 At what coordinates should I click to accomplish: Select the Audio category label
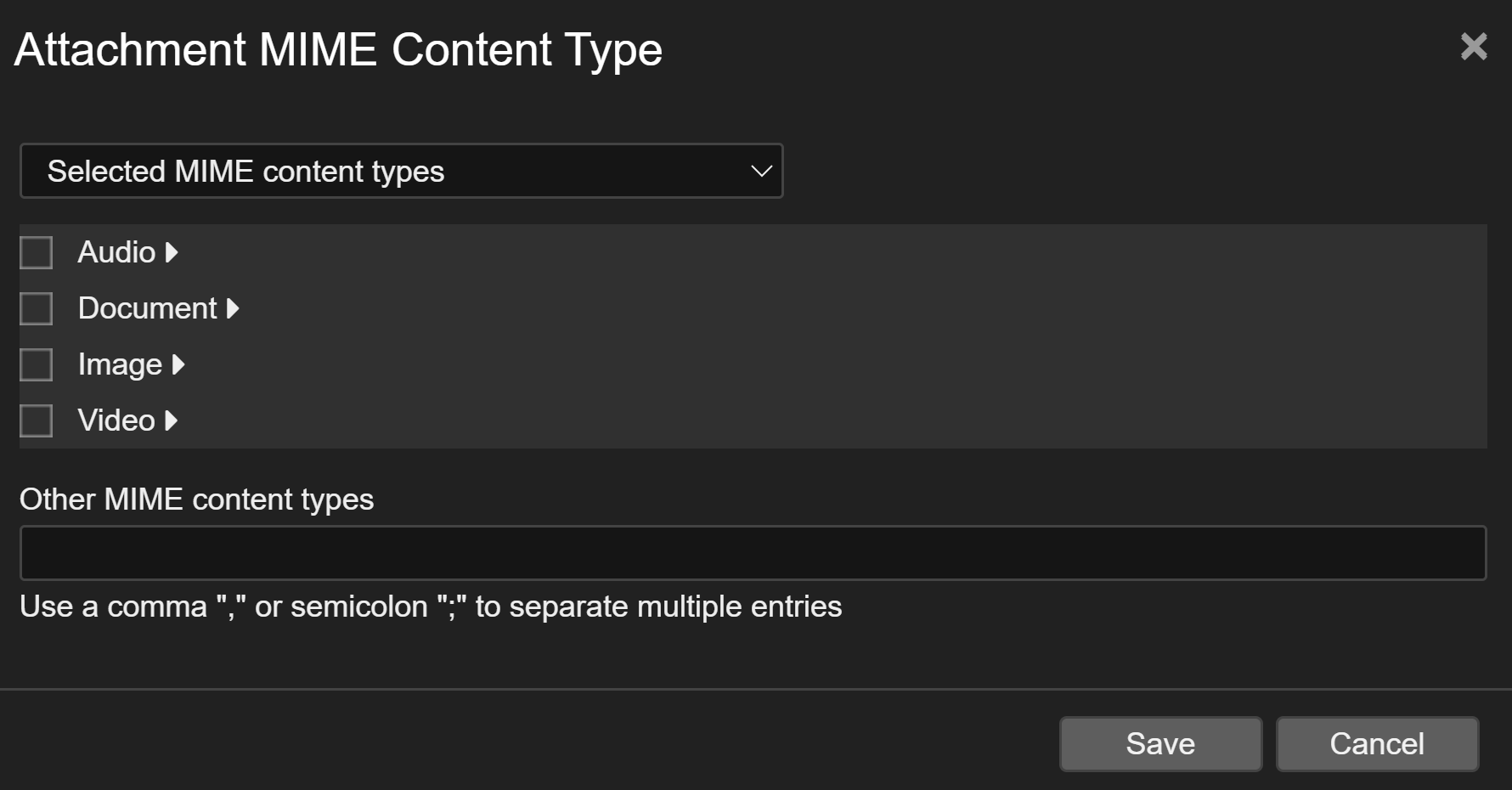pyautogui.click(x=116, y=252)
